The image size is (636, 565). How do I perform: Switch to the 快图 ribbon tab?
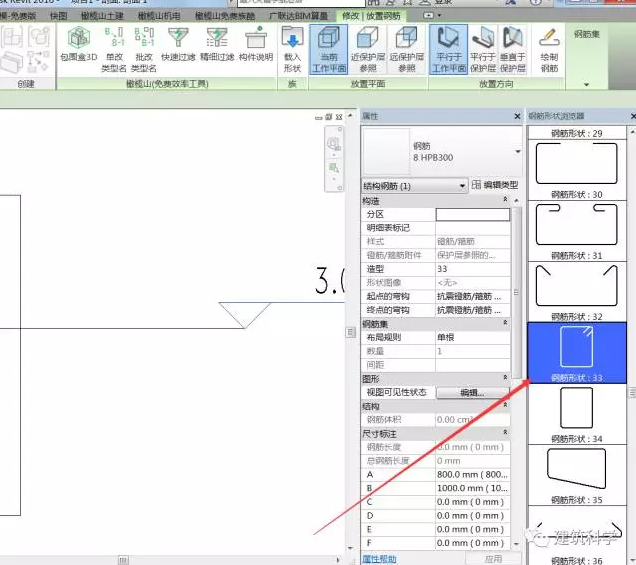click(58, 16)
